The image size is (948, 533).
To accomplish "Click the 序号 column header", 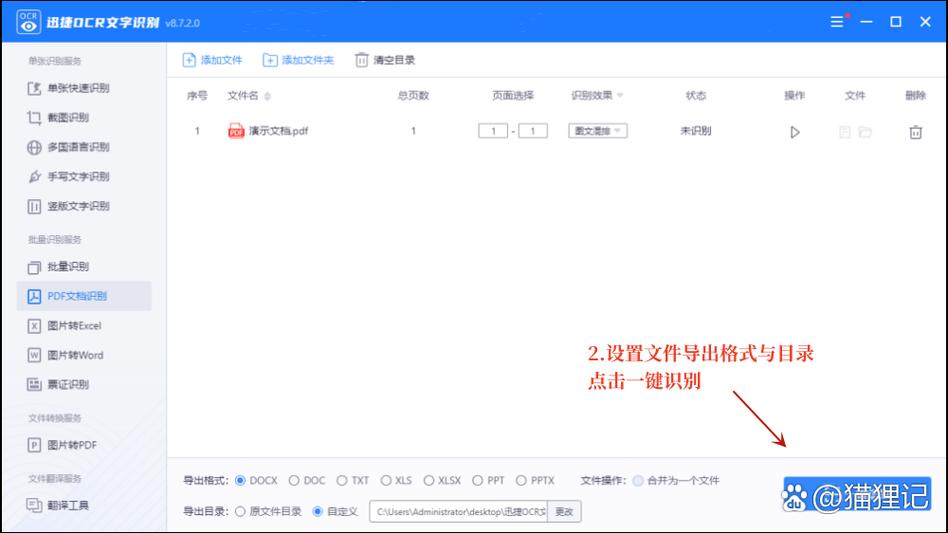I will [x=197, y=95].
